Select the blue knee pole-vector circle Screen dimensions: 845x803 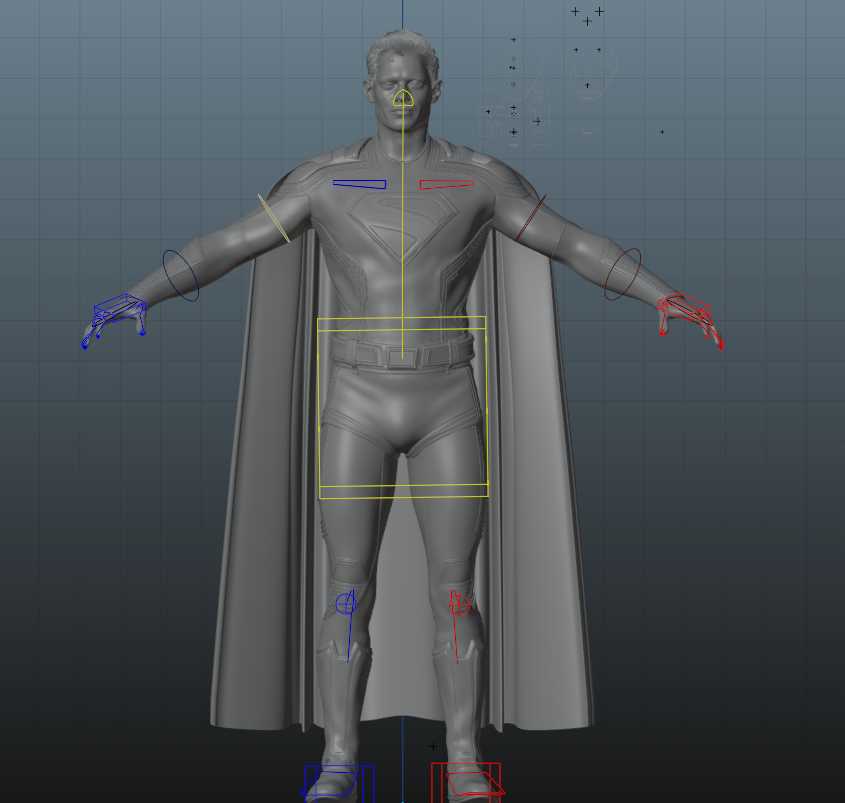(345, 604)
